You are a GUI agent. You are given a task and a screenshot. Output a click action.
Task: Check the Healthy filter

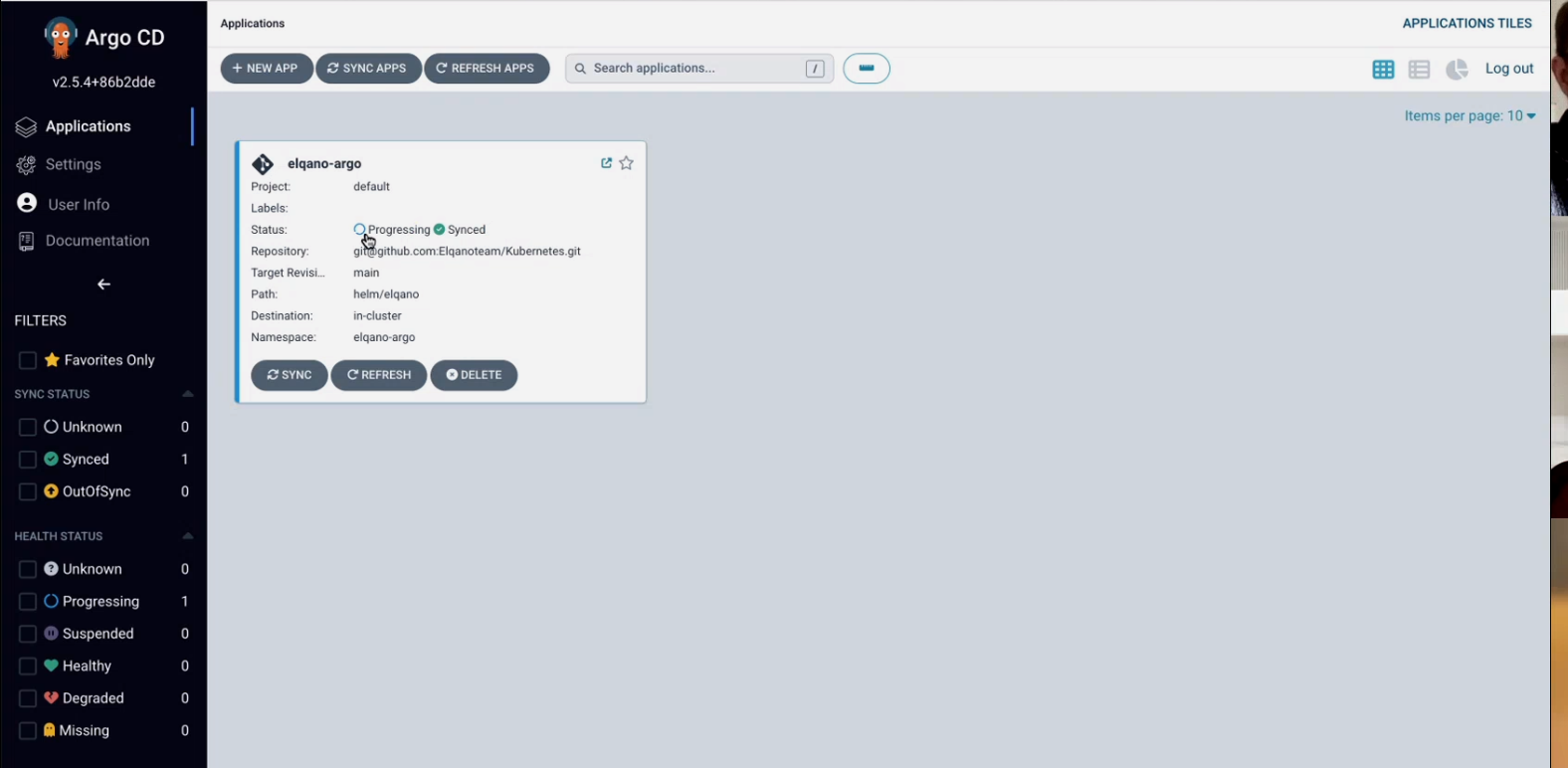pyautogui.click(x=28, y=667)
